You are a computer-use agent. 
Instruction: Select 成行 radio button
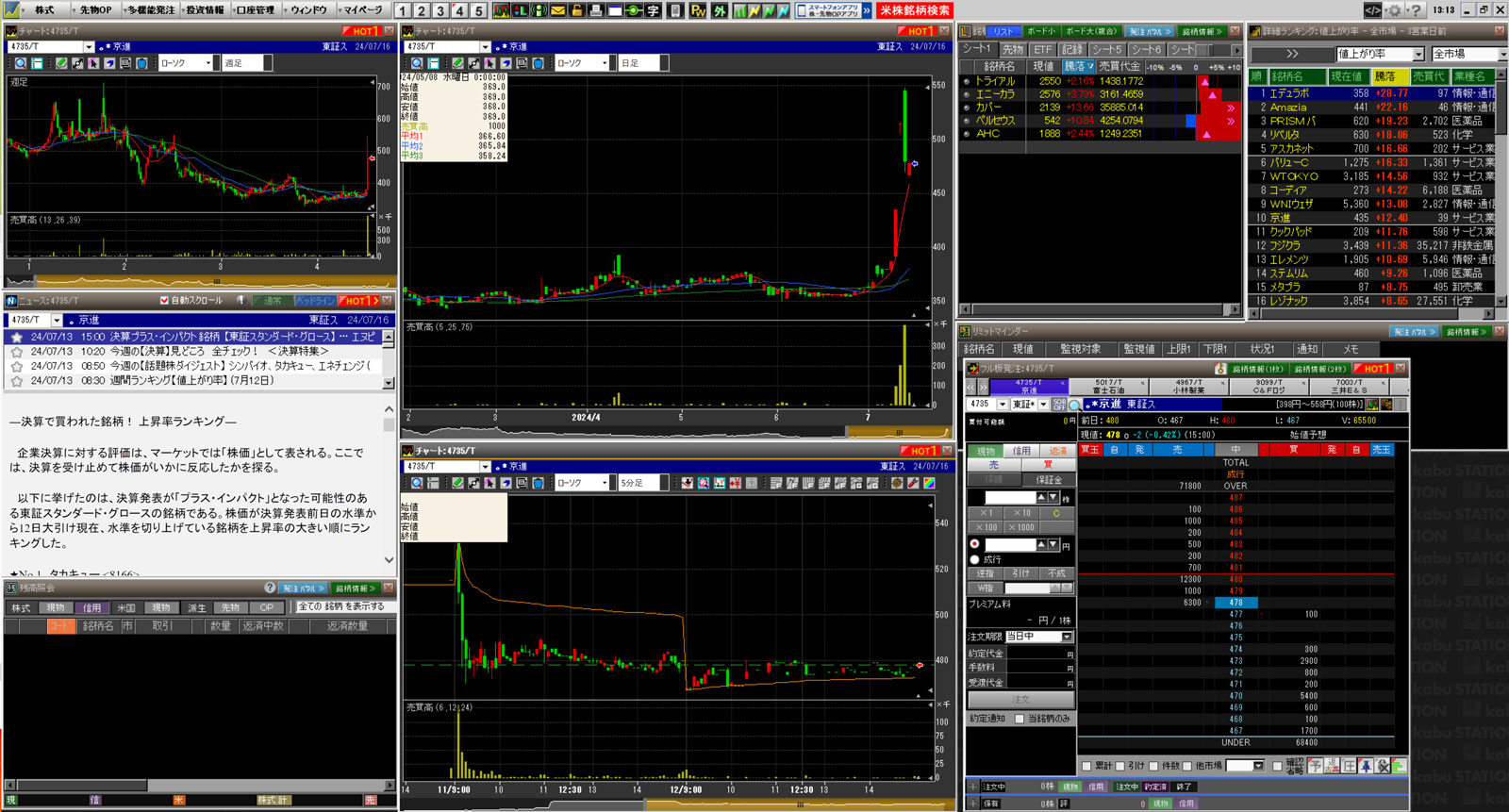(975, 559)
